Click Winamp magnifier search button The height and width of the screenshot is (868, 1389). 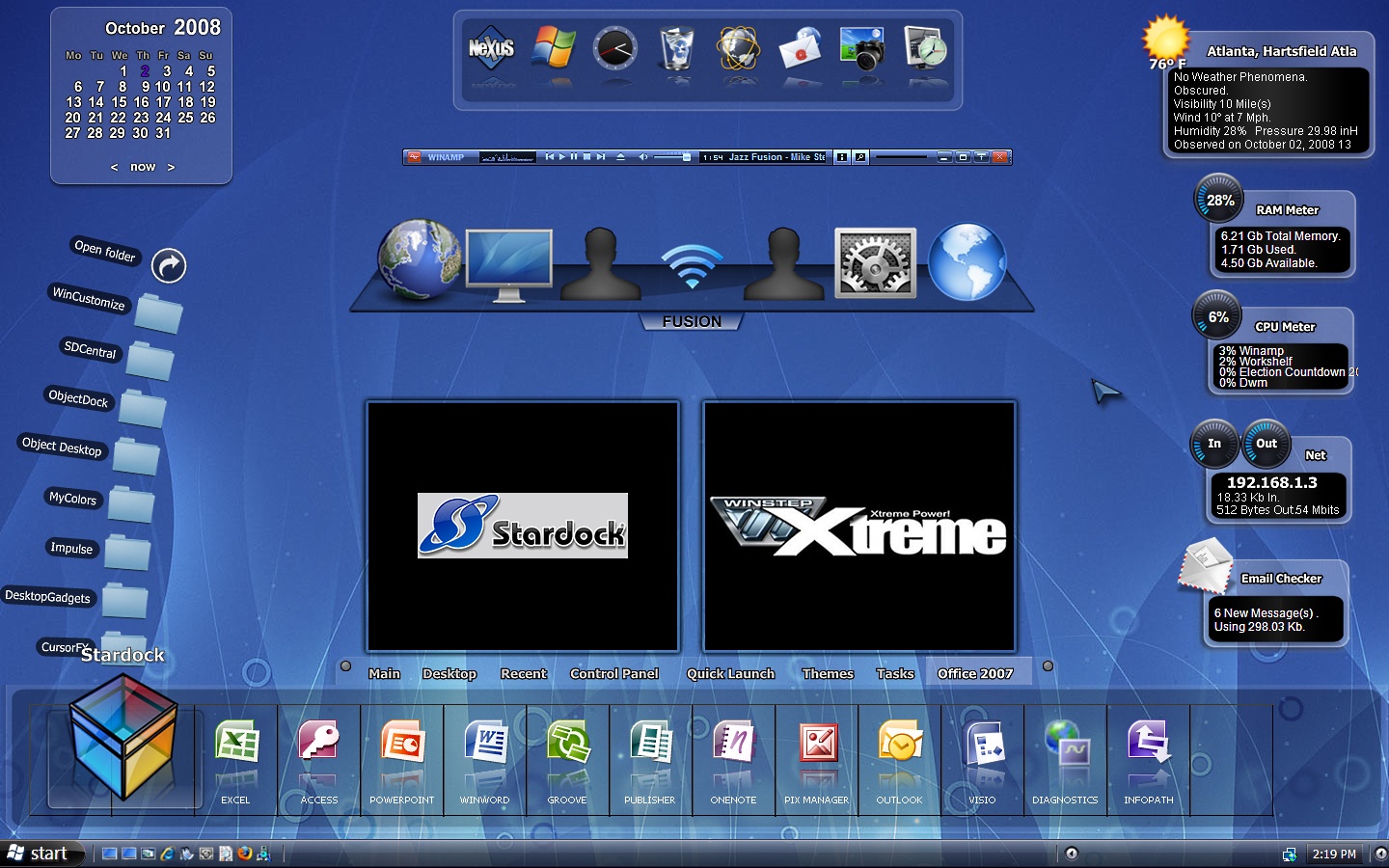(860, 156)
